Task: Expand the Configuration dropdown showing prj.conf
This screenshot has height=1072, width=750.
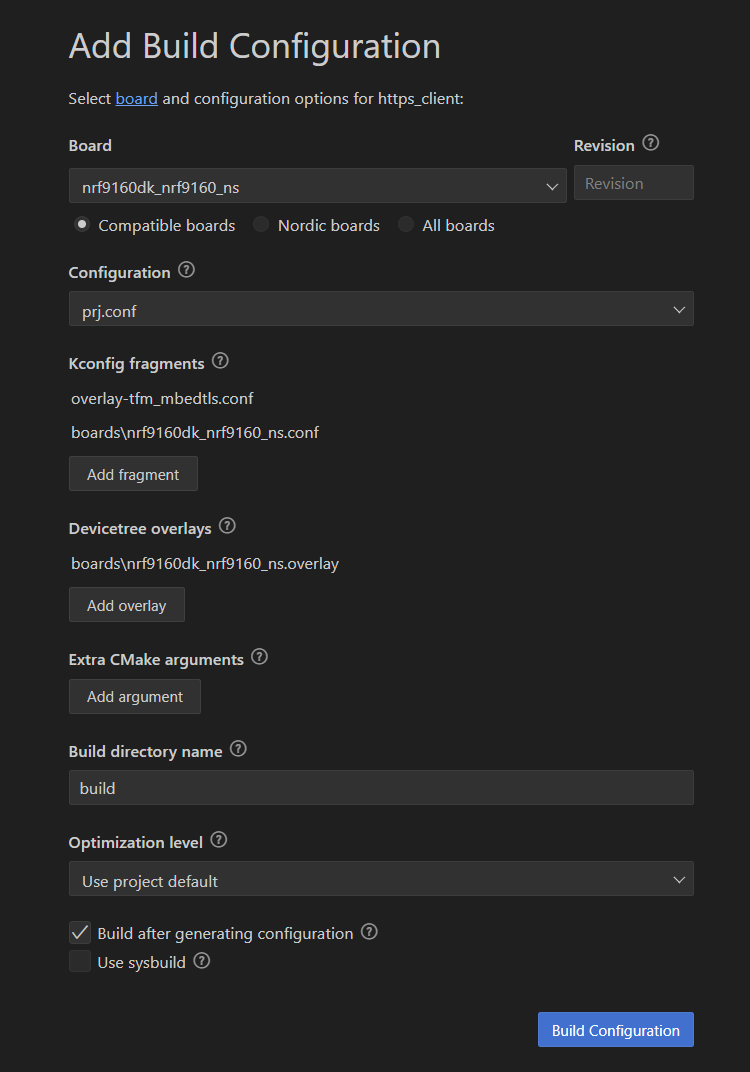Action: (381, 309)
